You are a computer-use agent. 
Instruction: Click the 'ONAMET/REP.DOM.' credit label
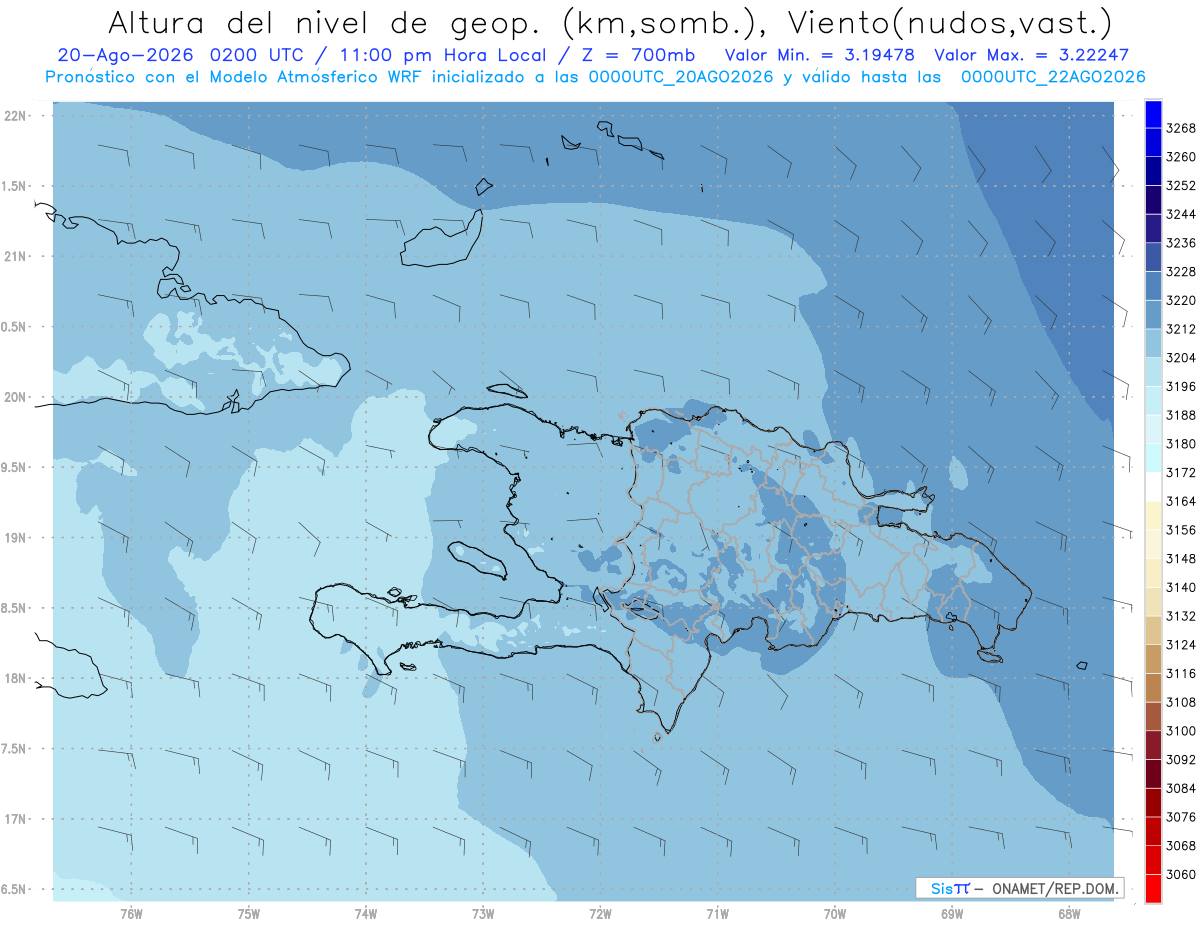click(x=1057, y=888)
